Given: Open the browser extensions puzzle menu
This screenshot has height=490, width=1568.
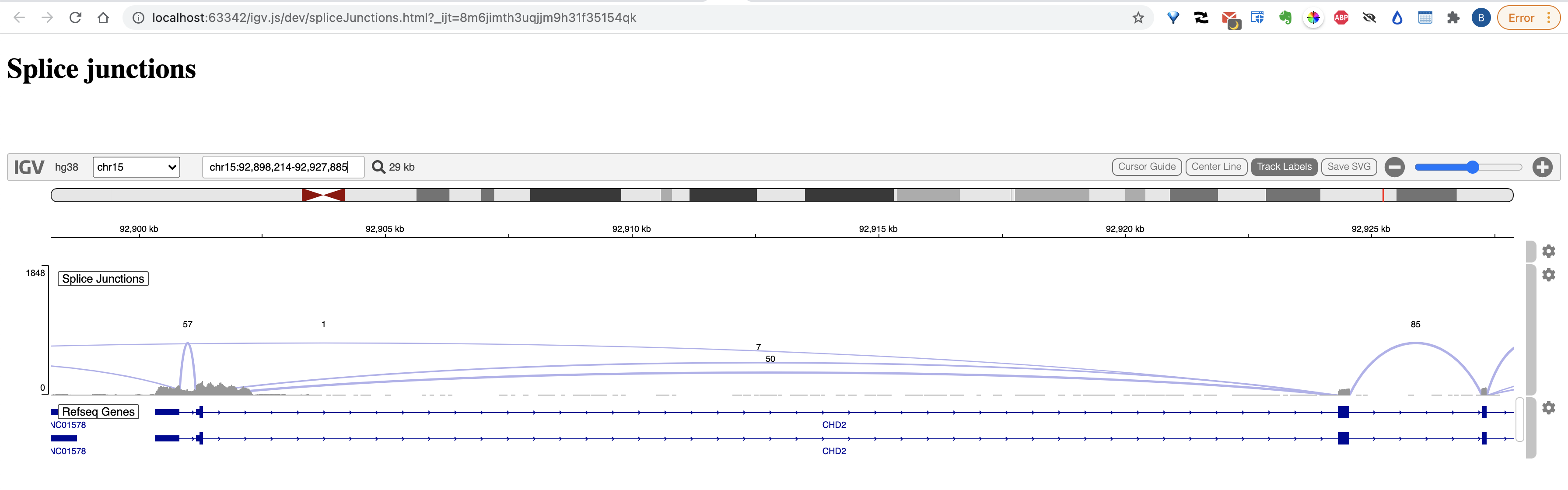Looking at the screenshot, I should [1453, 17].
